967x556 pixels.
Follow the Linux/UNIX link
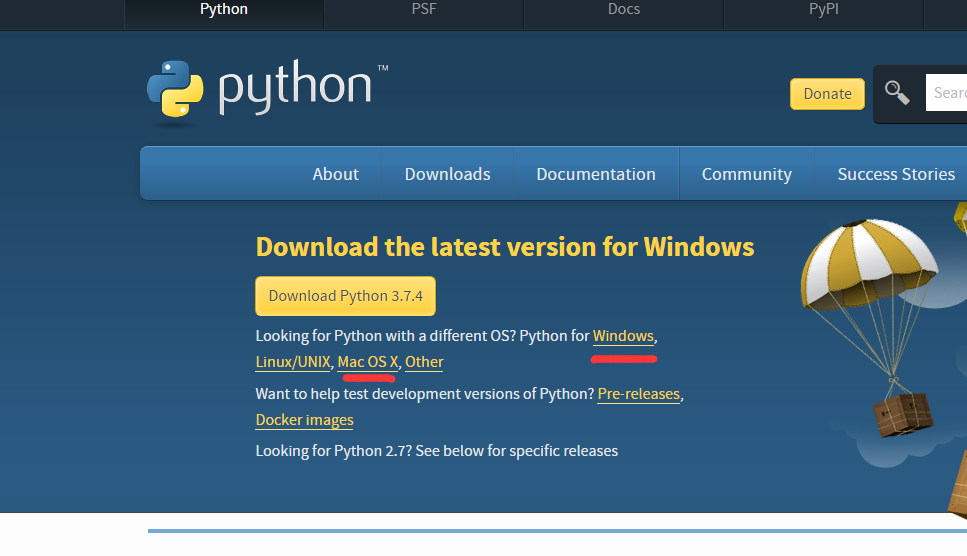pyautogui.click(x=293, y=362)
